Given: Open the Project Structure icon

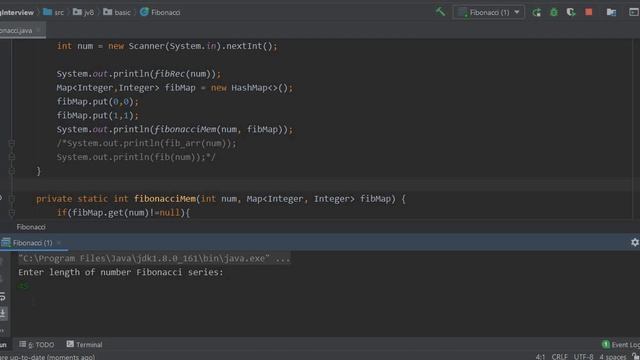Looking at the screenshot, I should [611, 12].
